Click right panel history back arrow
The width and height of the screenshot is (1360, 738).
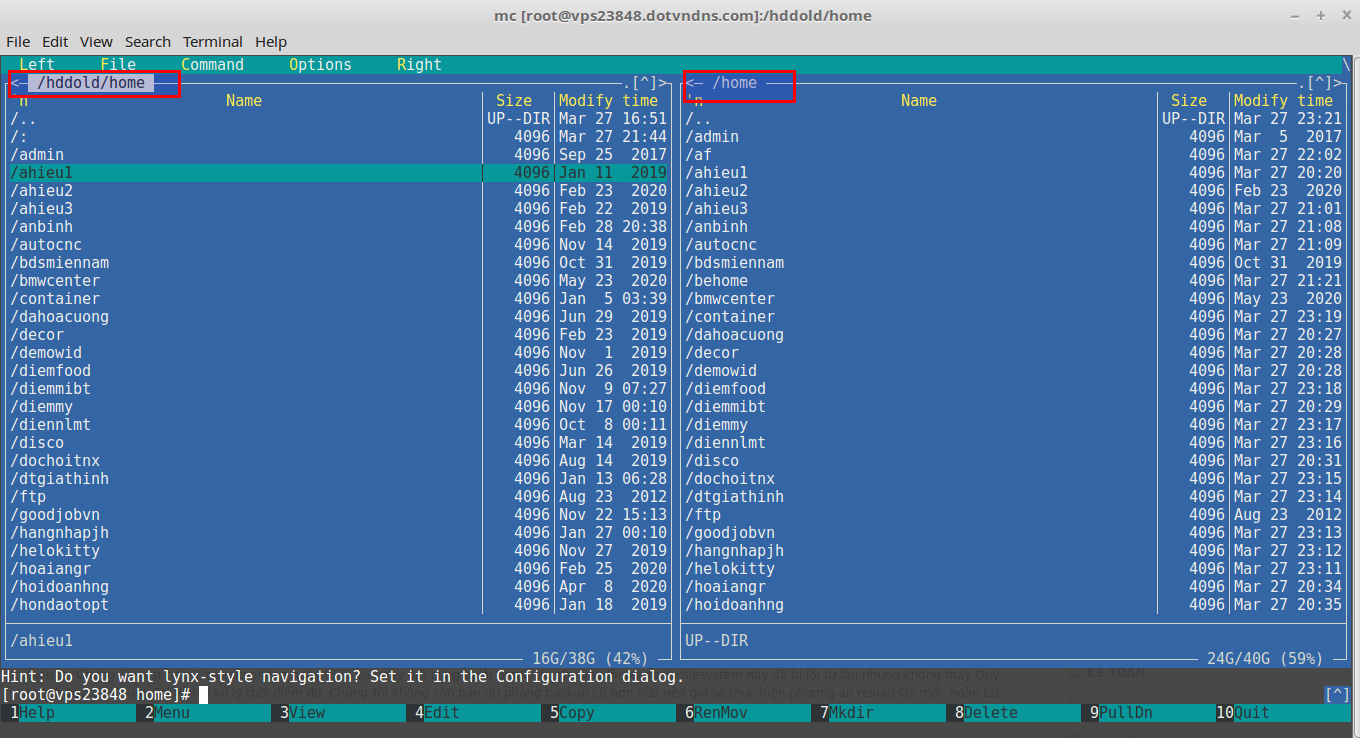point(690,83)
